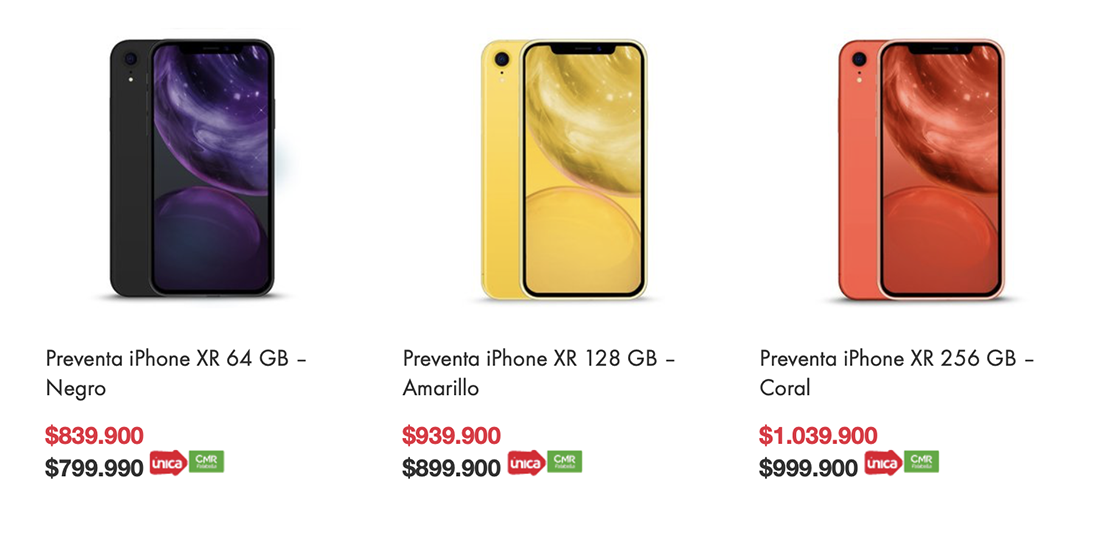Open the Preventa iPhone XR 64 GB title

click(176, 372)
